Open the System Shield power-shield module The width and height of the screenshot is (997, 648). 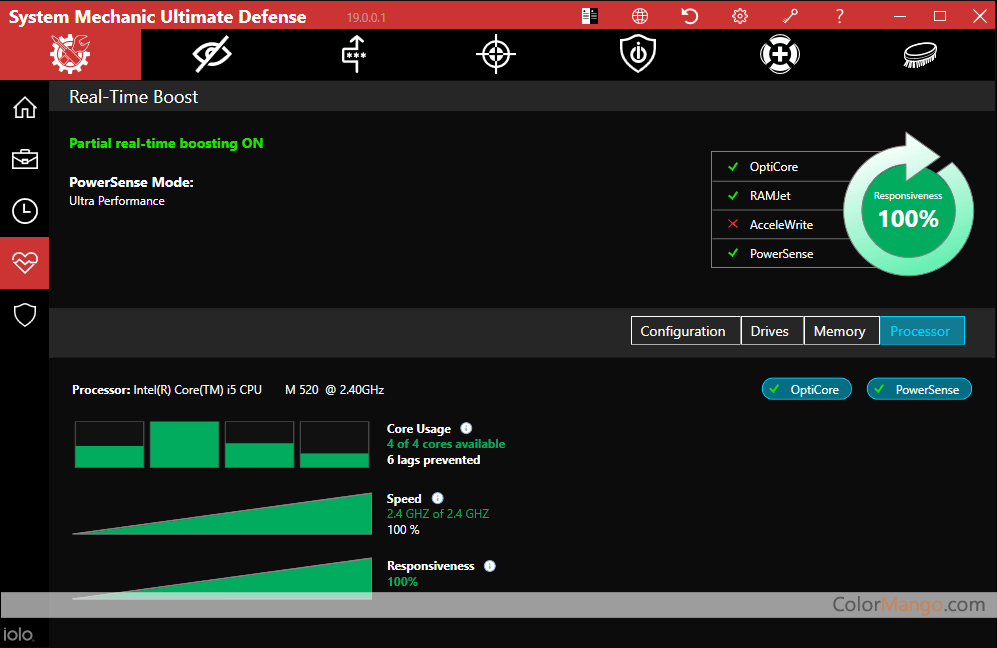pyautogui.click(x=638, y=54)
